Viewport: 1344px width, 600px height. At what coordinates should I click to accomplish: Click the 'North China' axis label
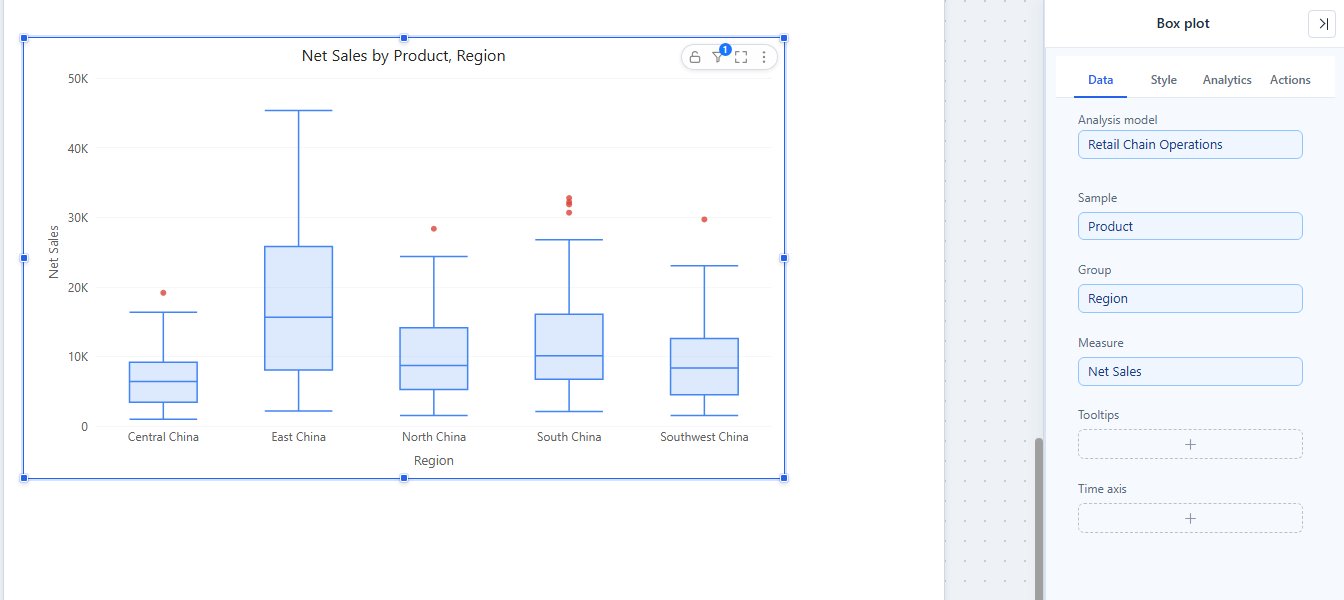(x=434, y=437)
